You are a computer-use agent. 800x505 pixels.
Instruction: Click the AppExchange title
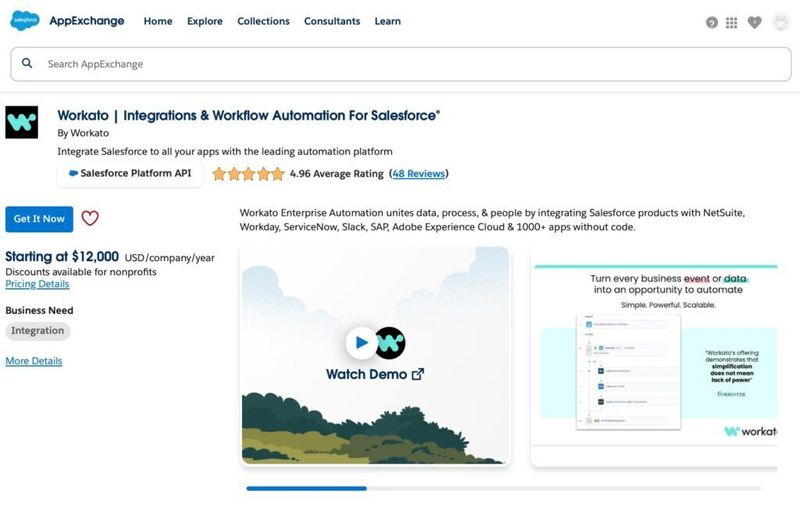[87, 21]
